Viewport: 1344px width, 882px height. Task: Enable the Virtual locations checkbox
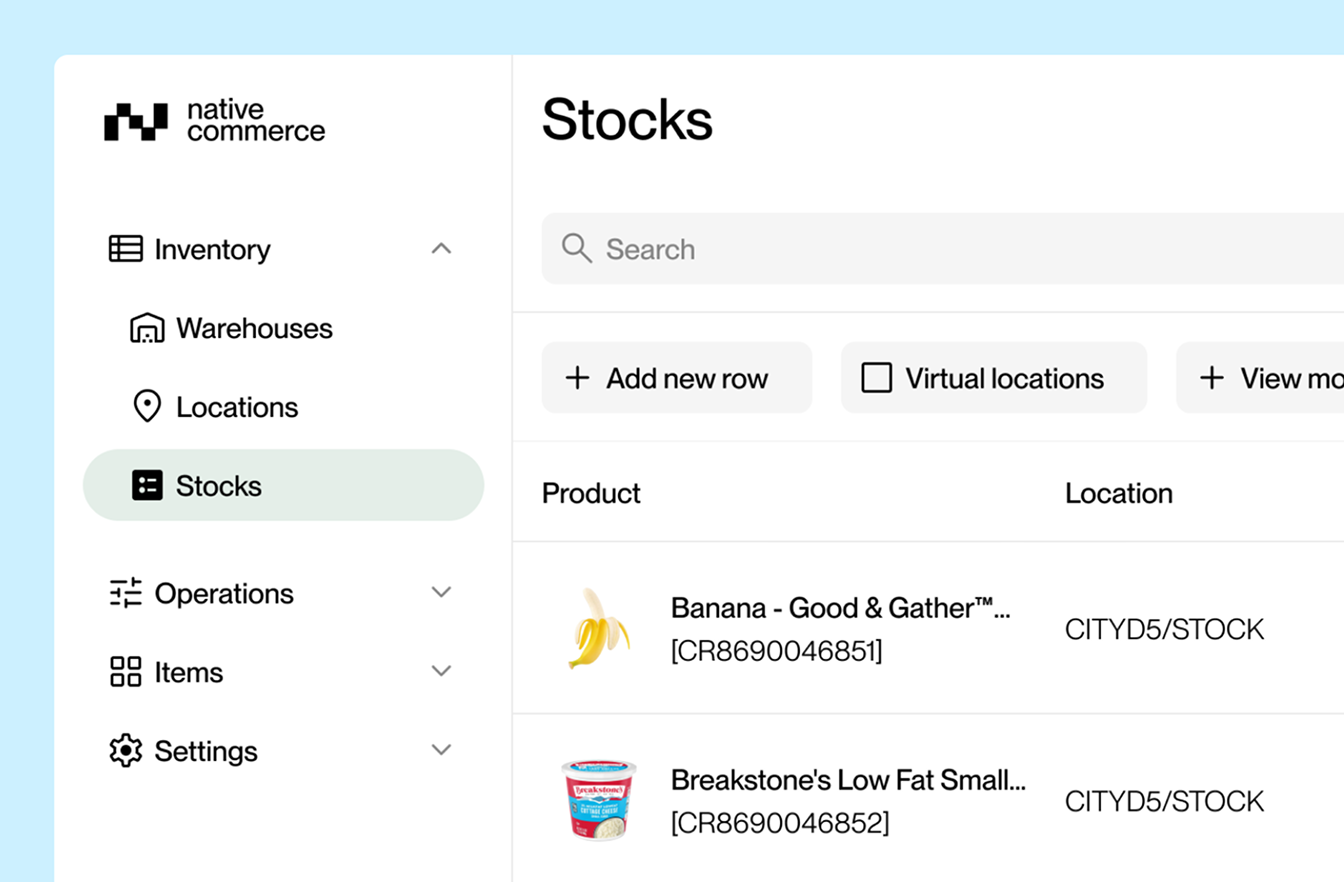pyautogui.click(x=877, y=378)
